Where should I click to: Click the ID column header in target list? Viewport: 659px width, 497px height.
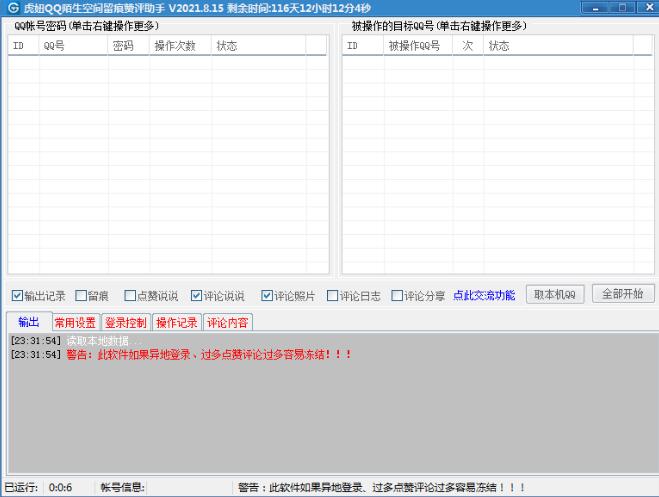click(x=363, y=45)
